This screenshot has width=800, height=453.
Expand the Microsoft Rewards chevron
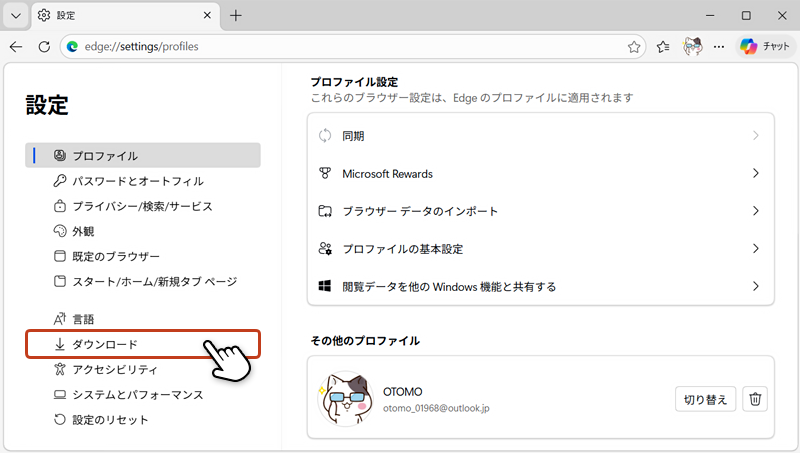pyautogui.click(x=756, y=173)
